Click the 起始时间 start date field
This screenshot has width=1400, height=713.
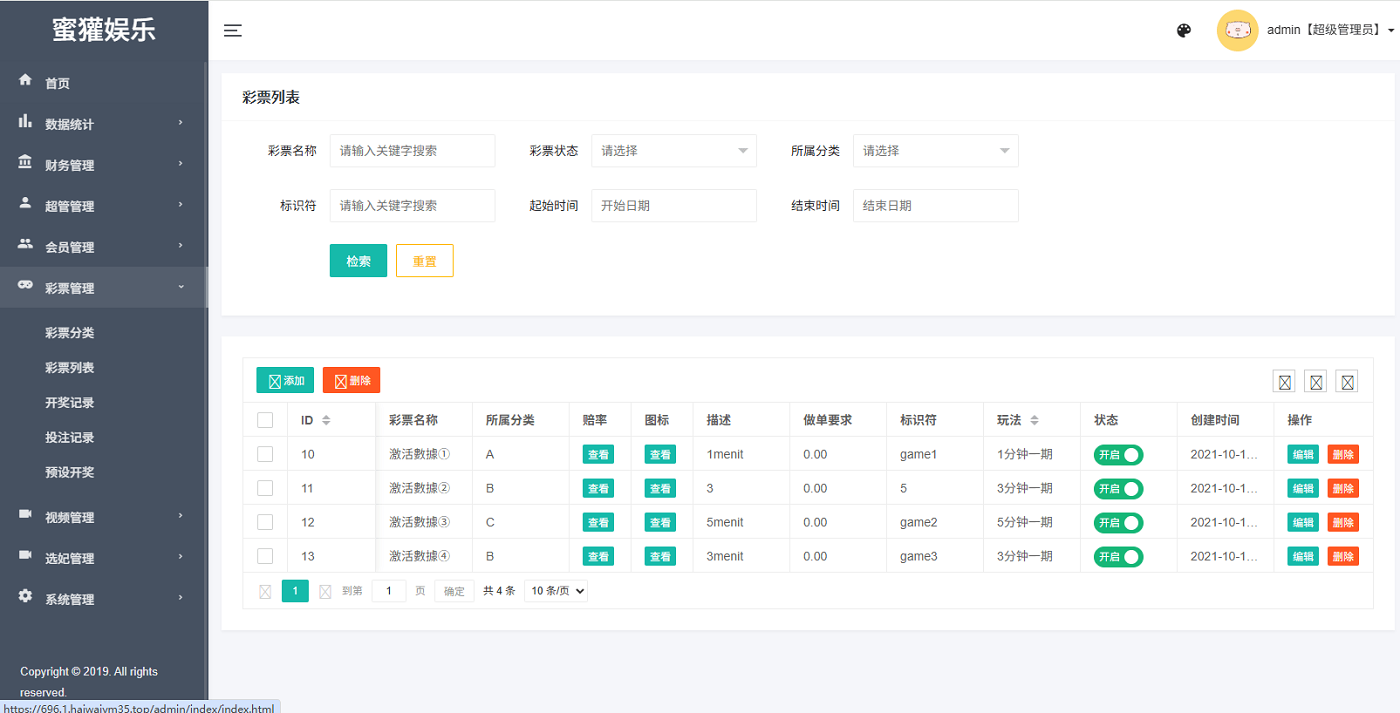click(673, 206)
